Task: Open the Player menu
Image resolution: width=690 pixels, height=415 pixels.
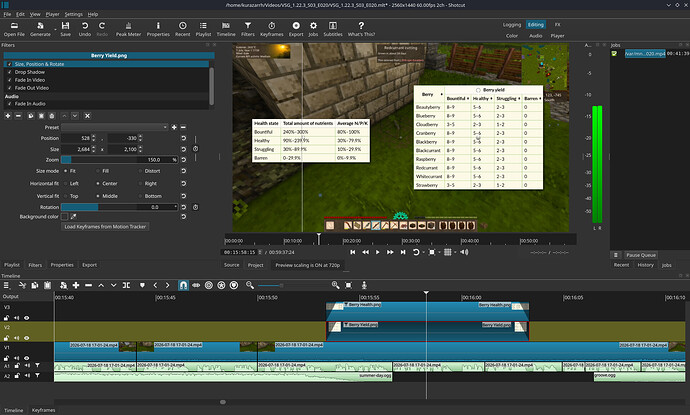Action: pyautogui.click(x=52, y=14)
